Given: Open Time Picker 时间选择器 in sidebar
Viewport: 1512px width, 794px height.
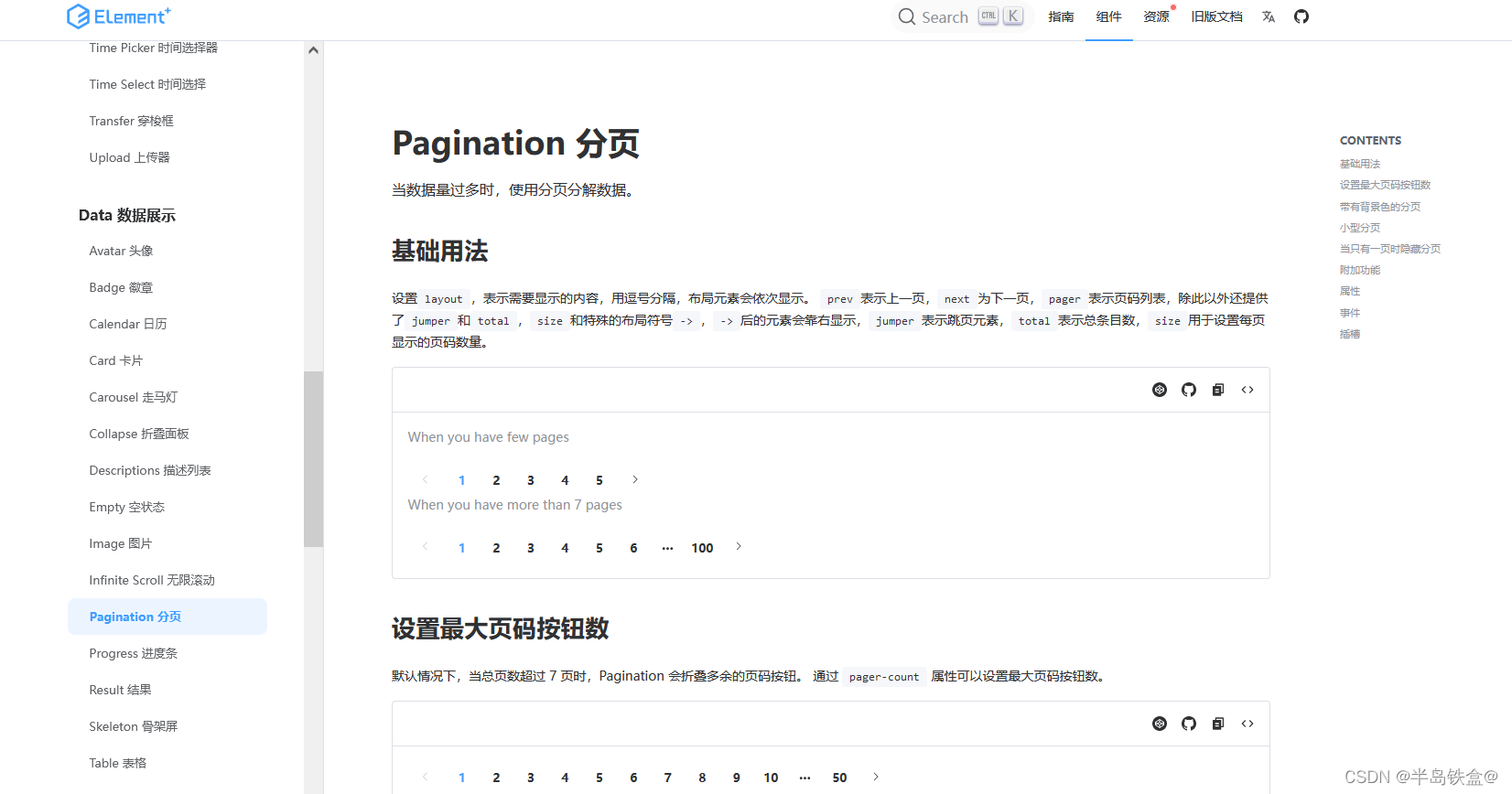Looking at the screenshot, I should pos(154,48).
